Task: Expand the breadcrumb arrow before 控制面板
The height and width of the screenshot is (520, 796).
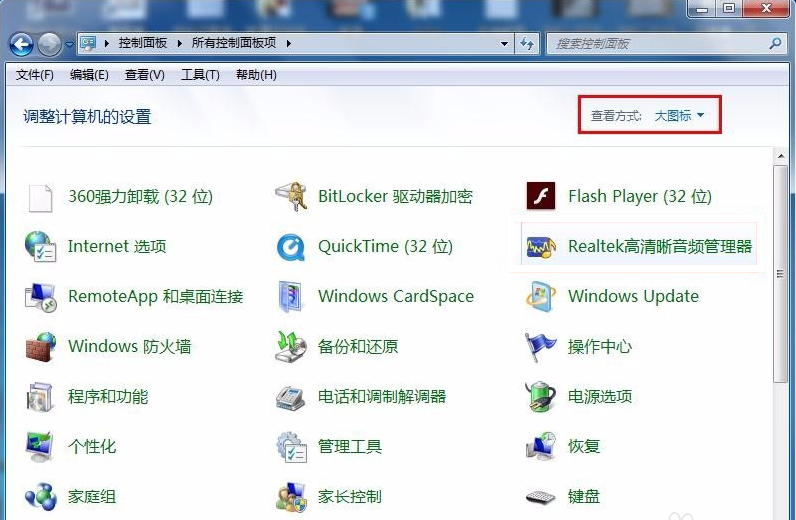Action: (107, 44)
